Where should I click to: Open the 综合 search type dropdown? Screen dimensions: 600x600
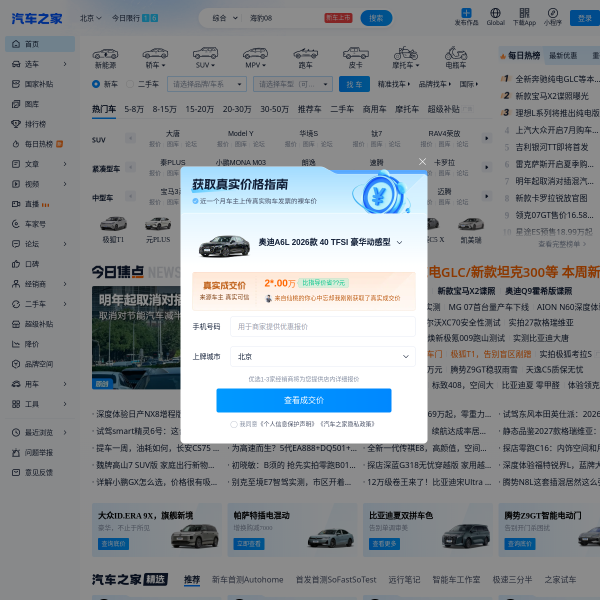[225, 18]
